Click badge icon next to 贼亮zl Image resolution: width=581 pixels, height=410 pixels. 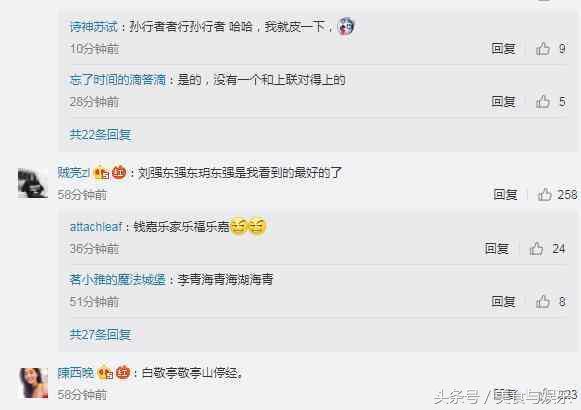[102, 173]
